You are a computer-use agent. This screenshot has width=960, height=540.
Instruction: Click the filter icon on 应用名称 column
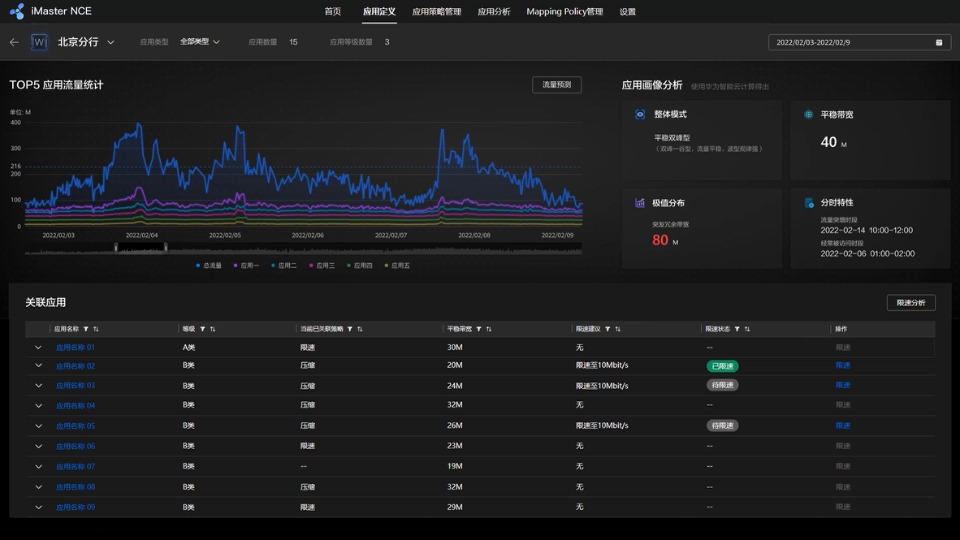click(x=86, y=329)
